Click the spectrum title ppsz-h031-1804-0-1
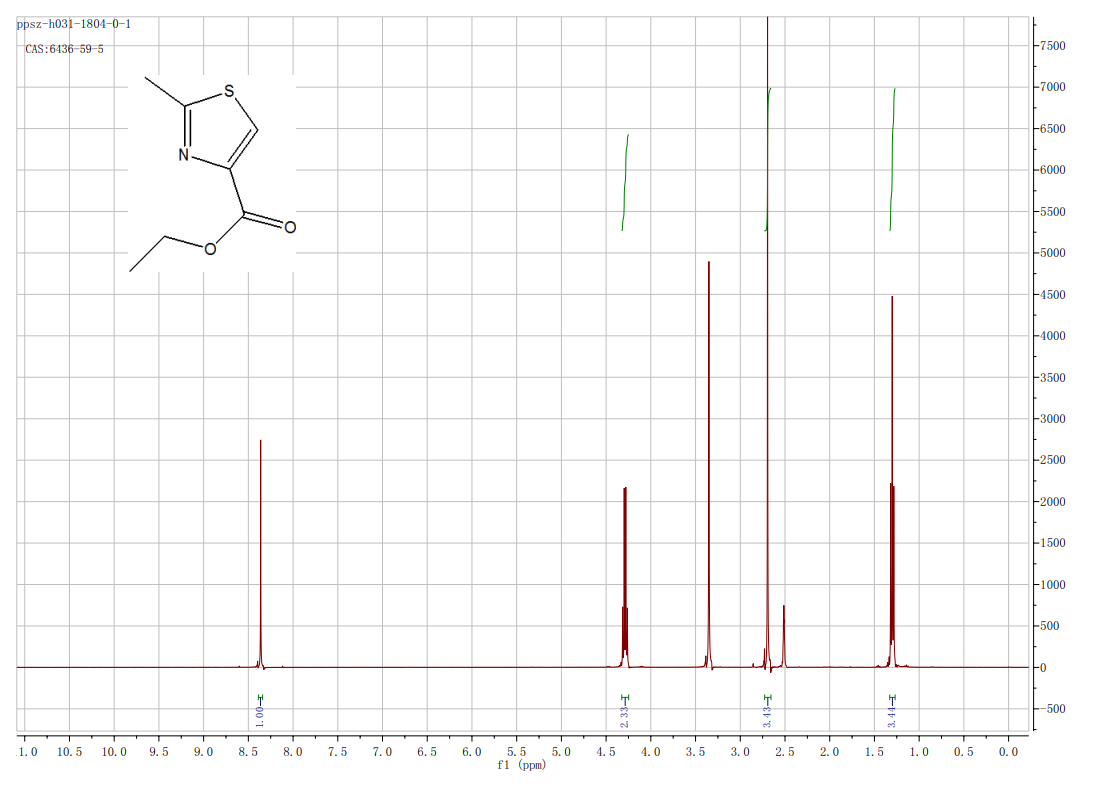Screen dimensions: 1115x789 [x=74, y=23]
